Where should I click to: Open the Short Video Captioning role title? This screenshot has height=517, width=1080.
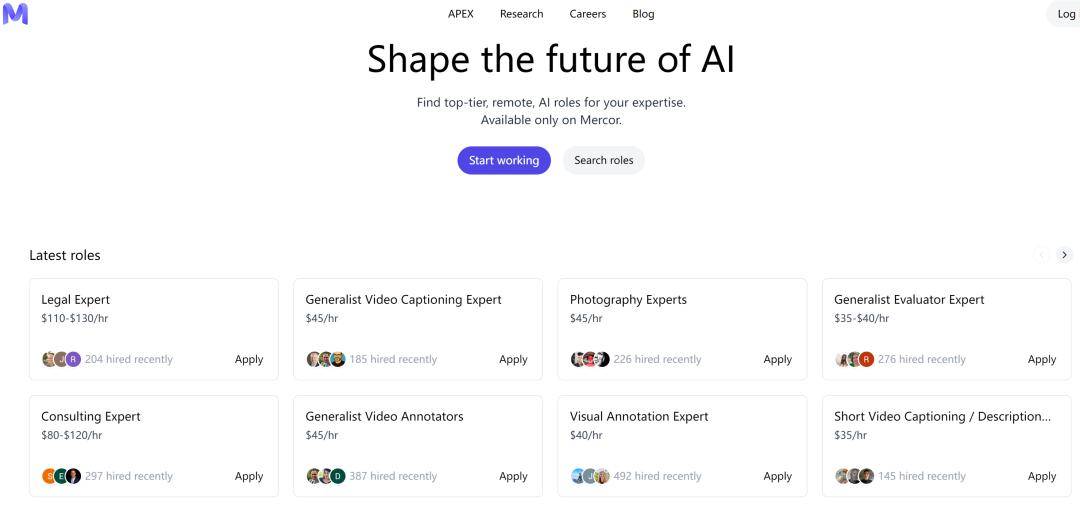coord(942,416)
